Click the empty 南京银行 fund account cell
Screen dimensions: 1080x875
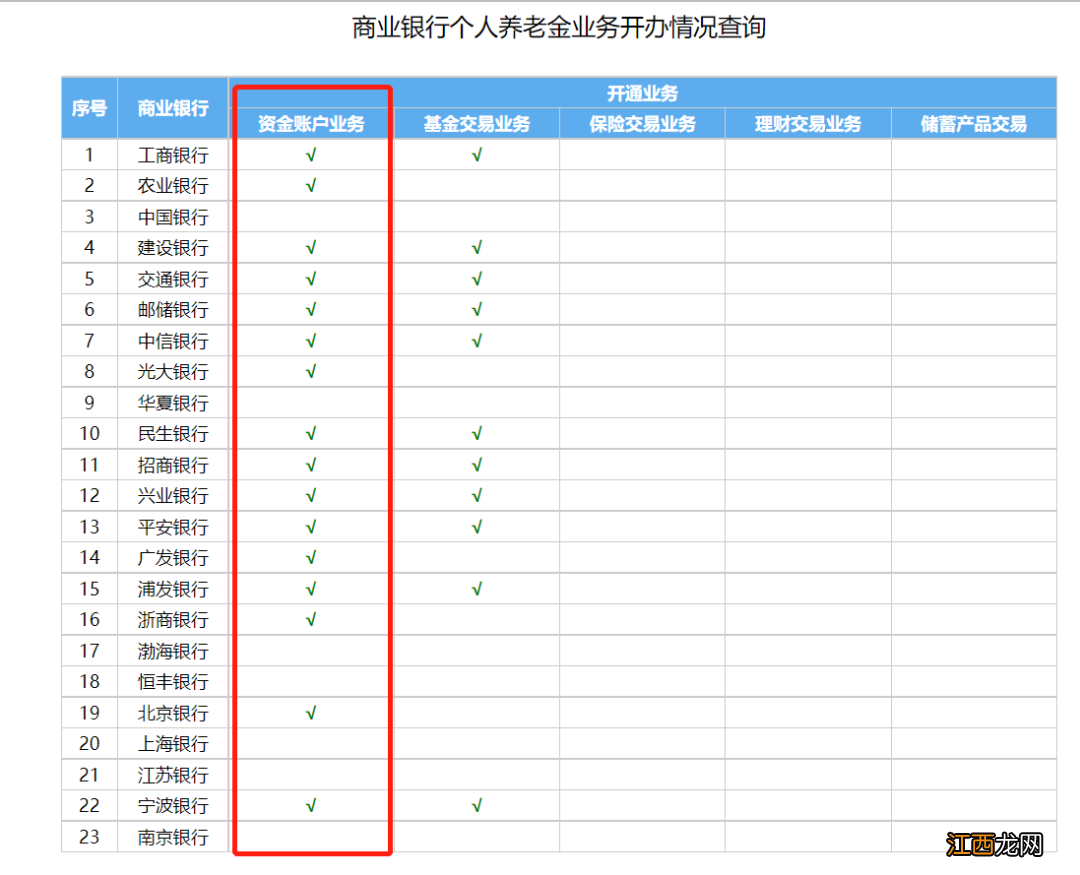click(x=311, y=837)
